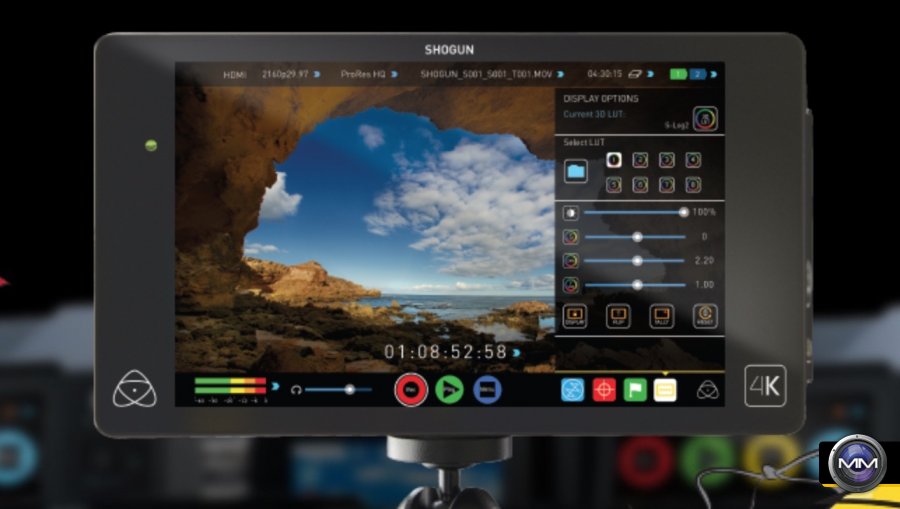Tap the Flip screen button
This screenshot has height=509, width=900.
[618, 316]
